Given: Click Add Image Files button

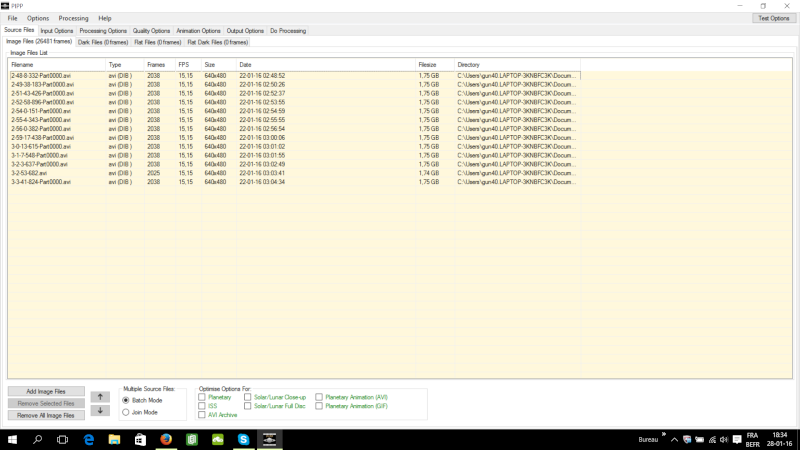Looking at the screenshot, I should coord(46,391).
